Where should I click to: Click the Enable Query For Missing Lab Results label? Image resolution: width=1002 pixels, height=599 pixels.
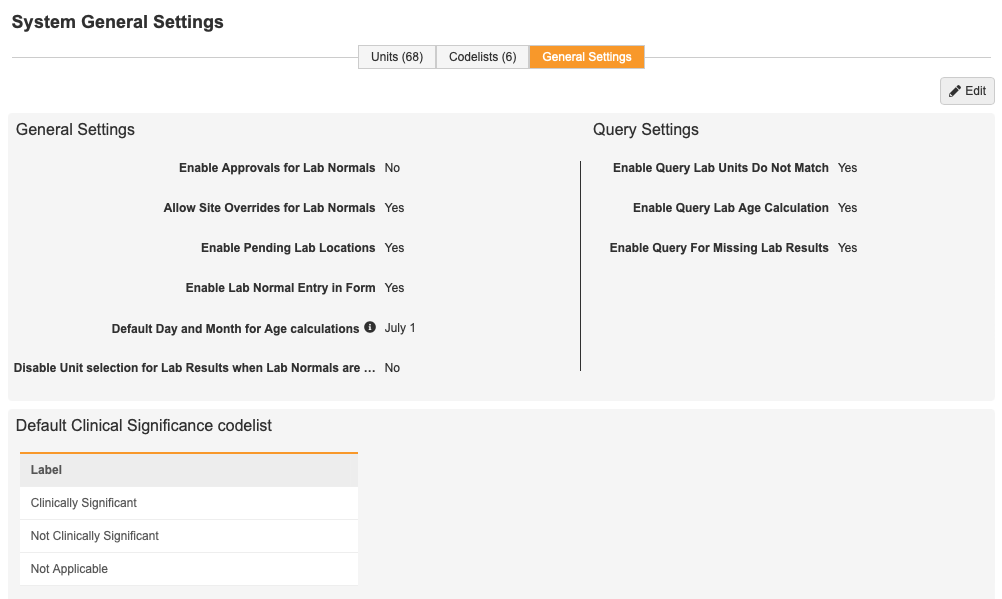coord(719,248)
